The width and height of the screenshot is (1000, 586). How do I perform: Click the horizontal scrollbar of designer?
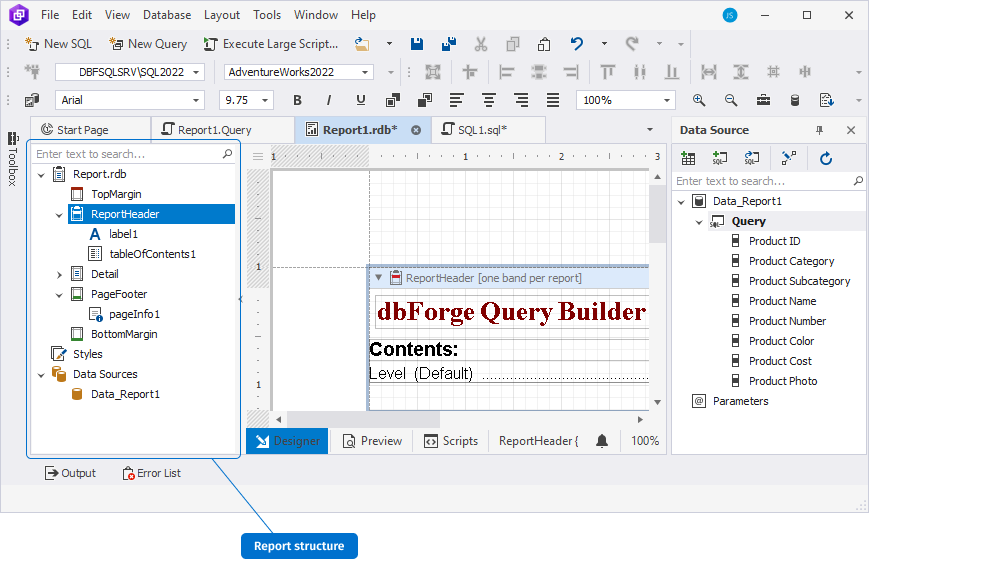[364, 420]
